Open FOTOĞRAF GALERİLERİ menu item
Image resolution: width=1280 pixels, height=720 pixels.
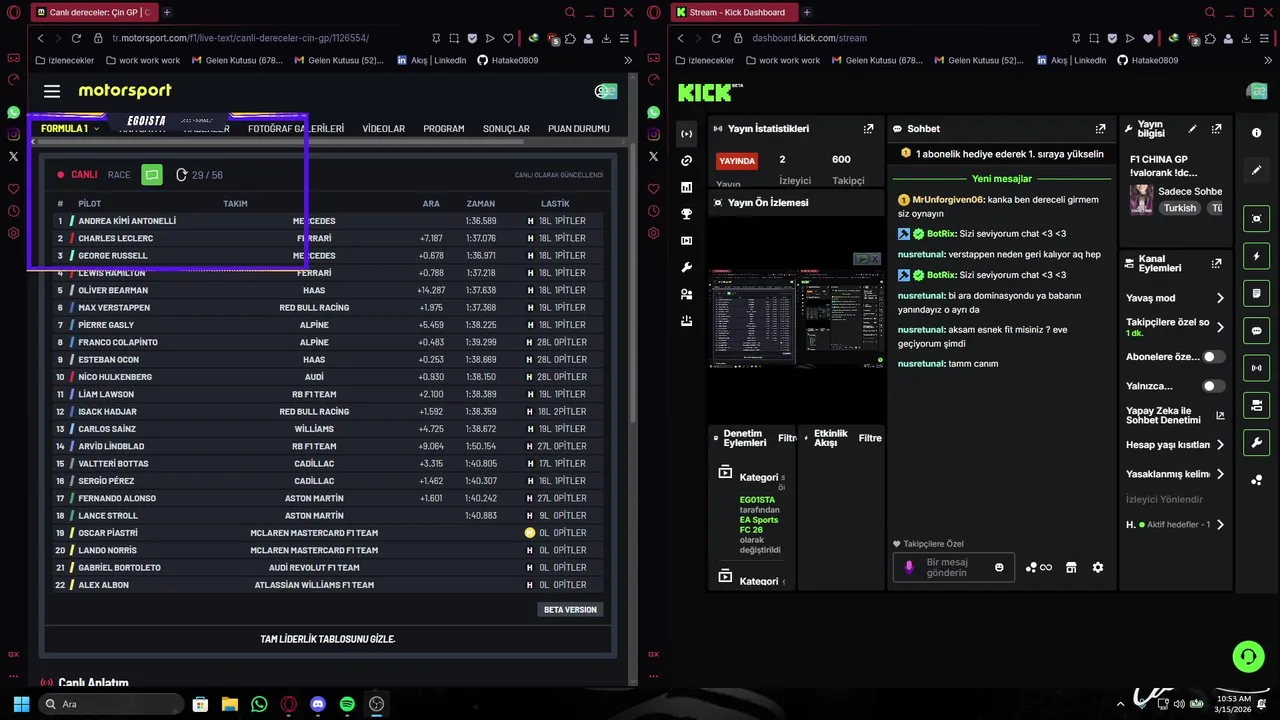(x=296, y=129)
